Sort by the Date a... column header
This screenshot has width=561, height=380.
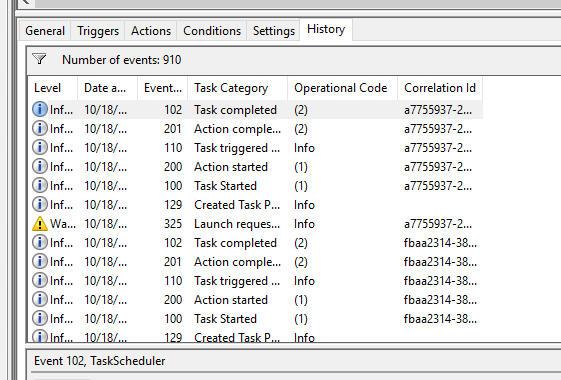(x=108, y=88)
